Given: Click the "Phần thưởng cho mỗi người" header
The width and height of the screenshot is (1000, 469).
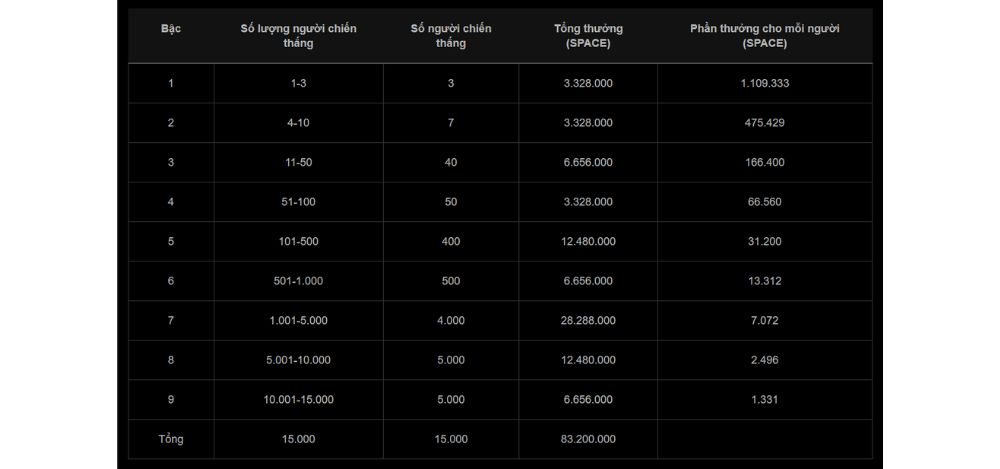Looking at the screenshot, I should tap(764, 36).
